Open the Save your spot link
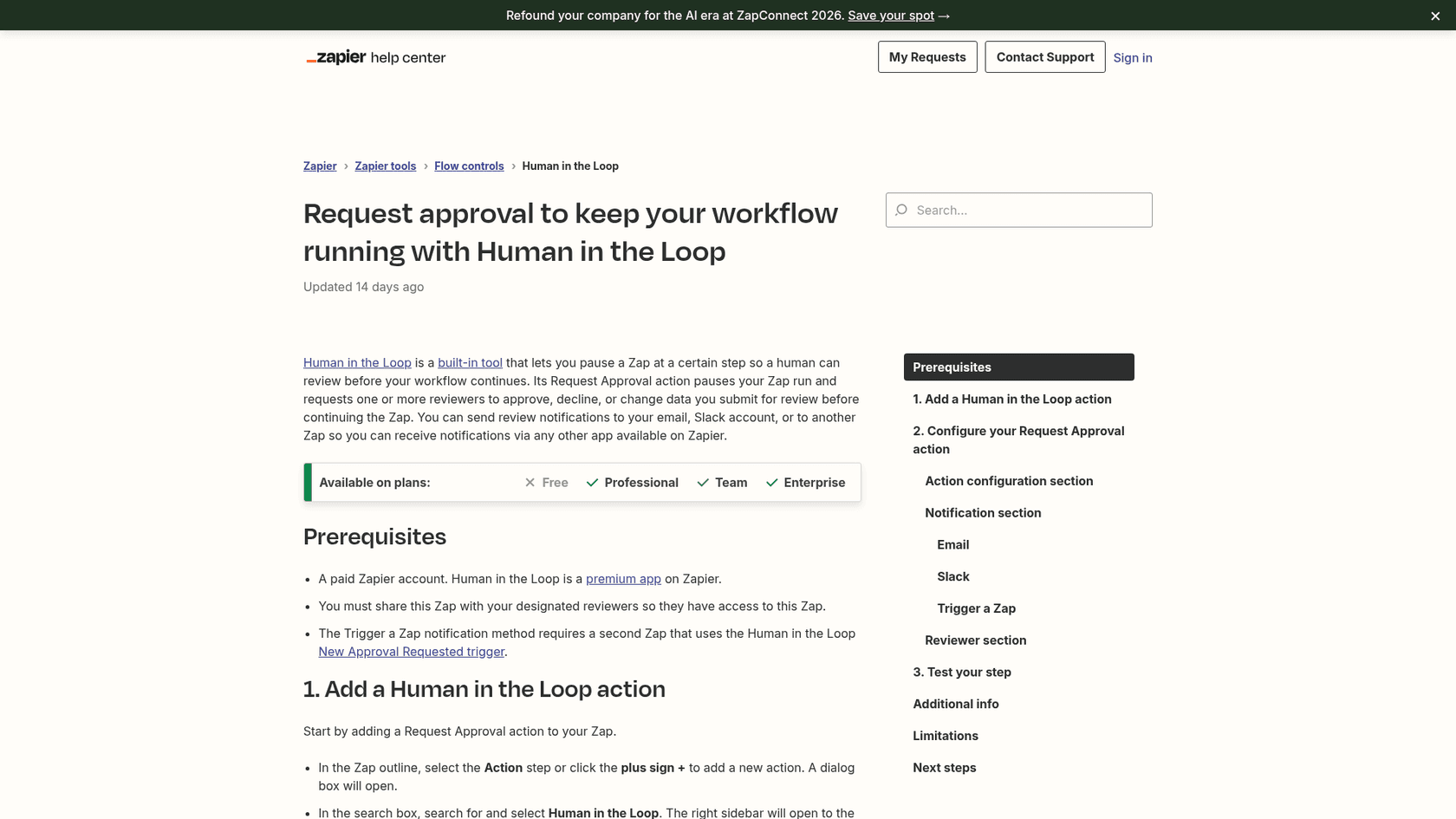Image resolution: width=1456 pixels, height=819 pixels. coord(891,16)
